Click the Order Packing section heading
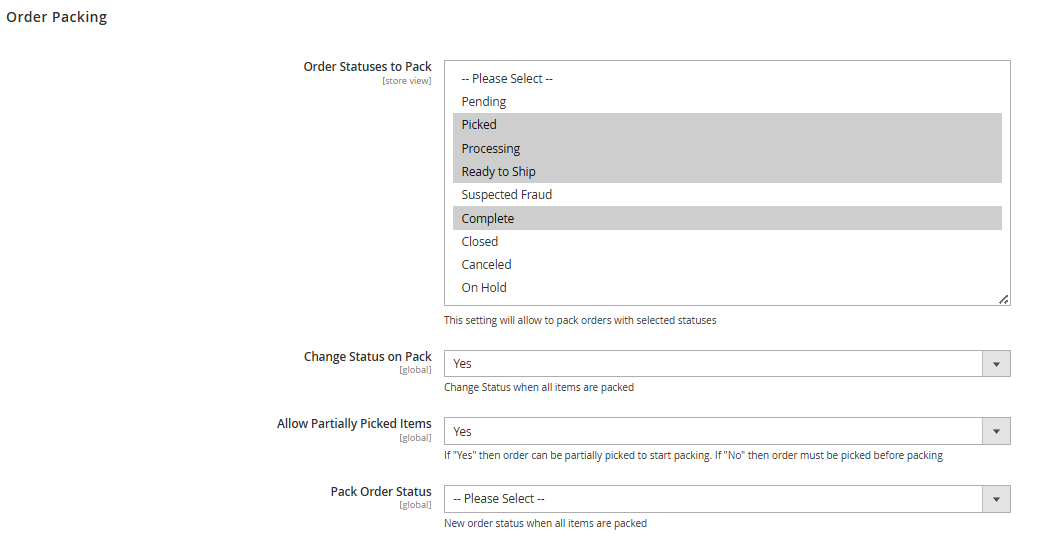The height and width of the screenshot is (540, 1037). click(x=57, y=17)
